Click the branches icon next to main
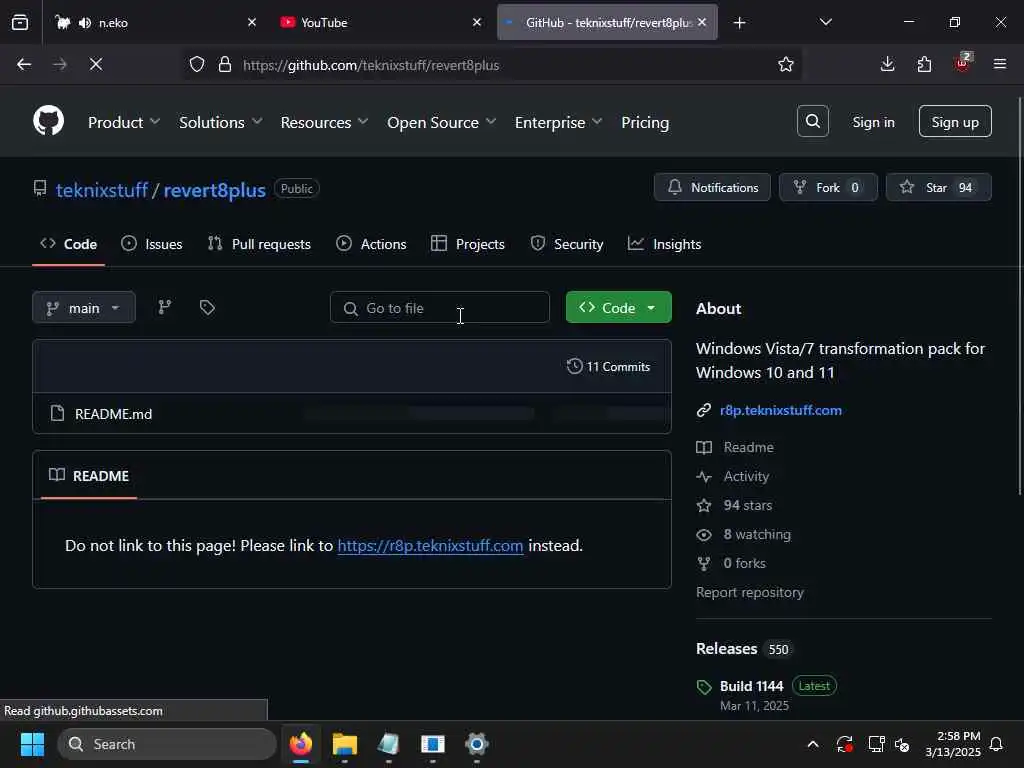This screenshot has height=768, width=1024. pos(165,307)
